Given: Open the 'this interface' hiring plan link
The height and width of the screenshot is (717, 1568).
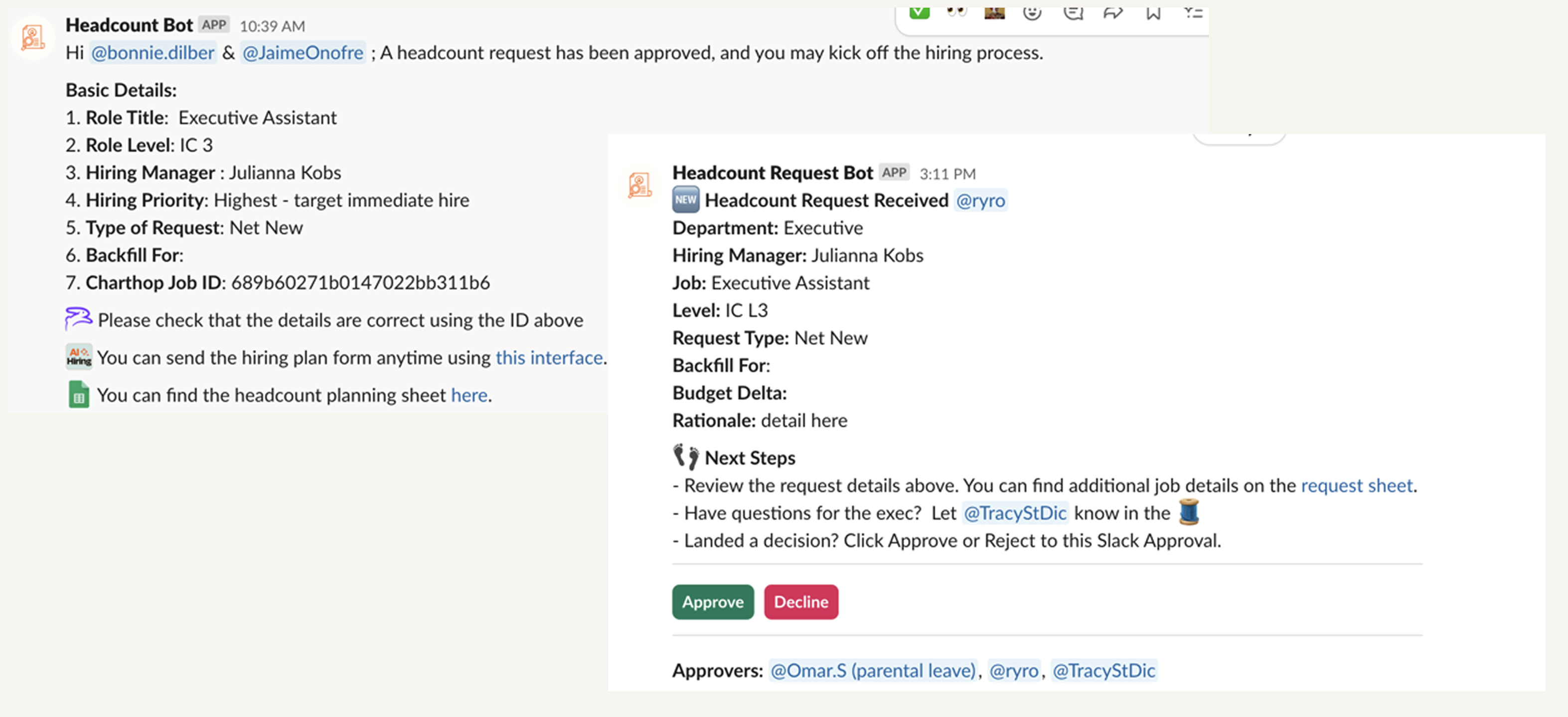Looking at the screenshot, I should (548, 358).
